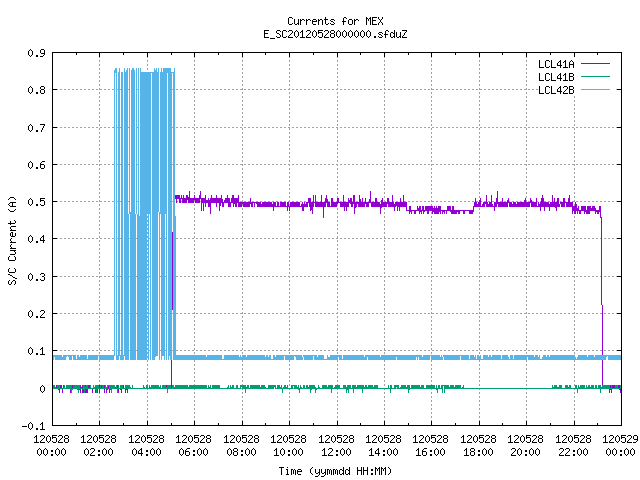Image resolution: width=640 pixels, height=480 pixels.
Task: Click the Y-axis label 'S/C Current (A)'
Action: (x=13, y=240)
